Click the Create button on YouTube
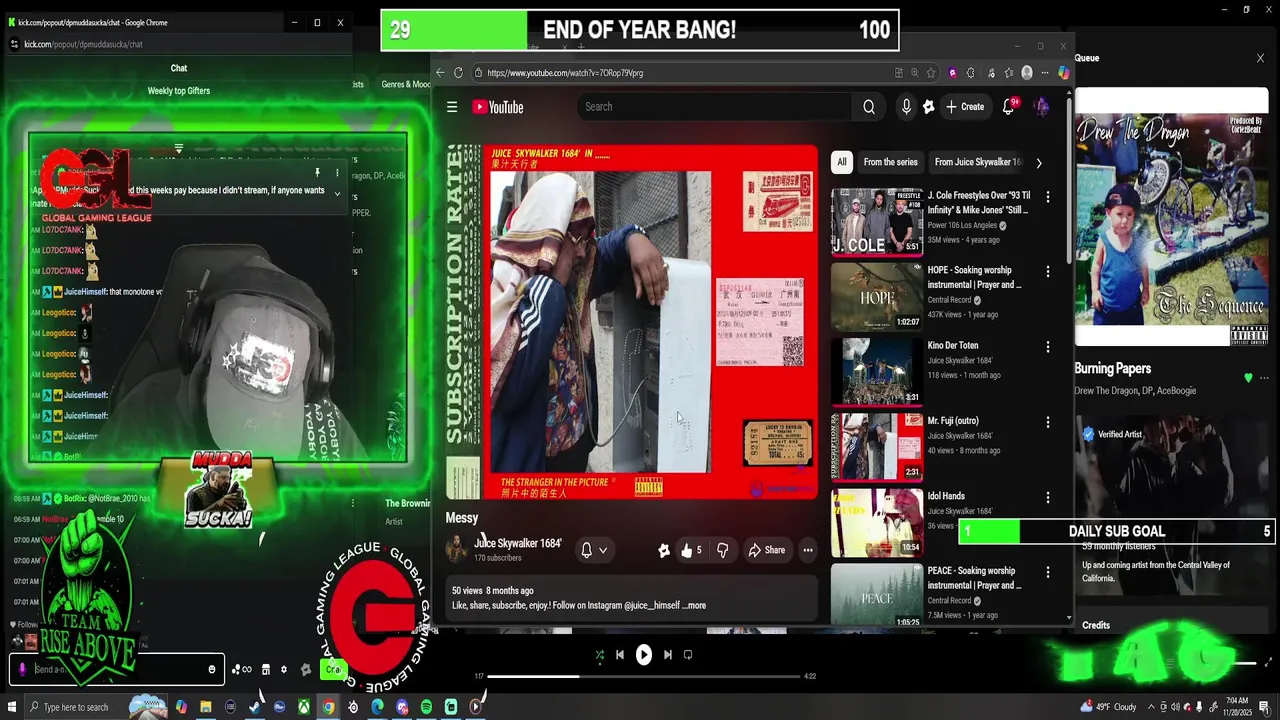The width and height of the screenshot is (1280, 720). (965, 107)
